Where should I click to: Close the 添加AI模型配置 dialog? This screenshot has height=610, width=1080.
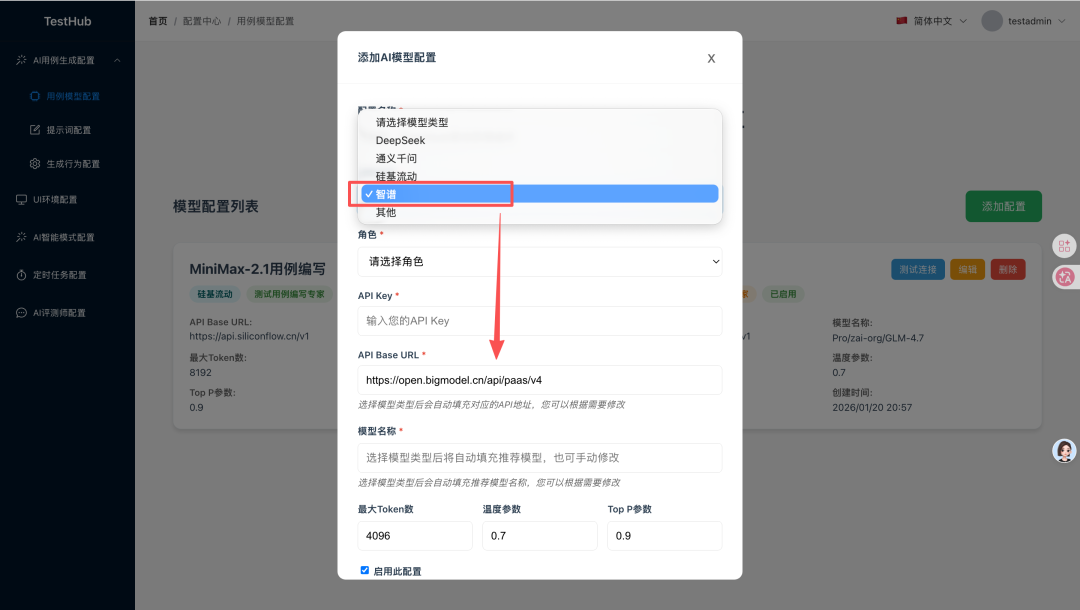click(x=711, y=59)
